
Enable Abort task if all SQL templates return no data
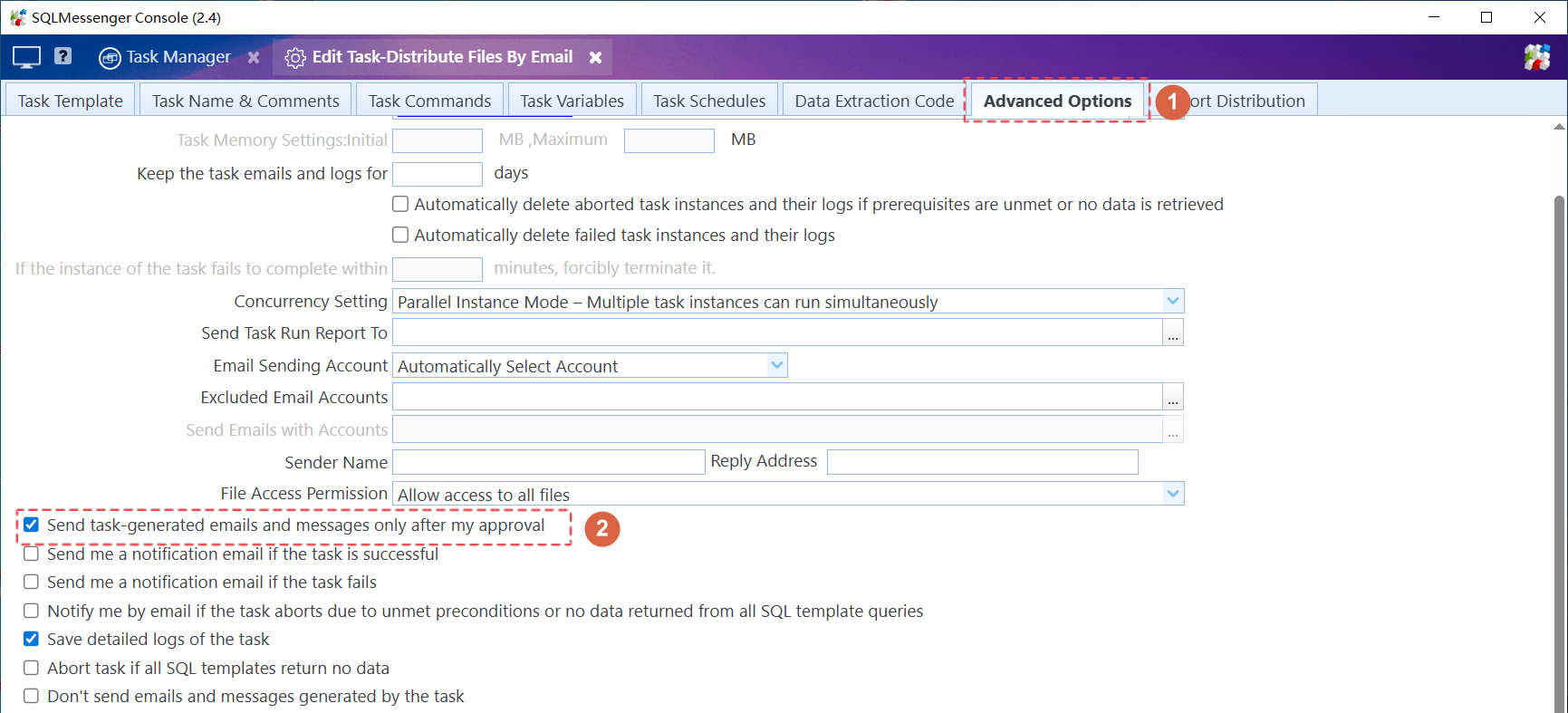click(x=32, y=669)
